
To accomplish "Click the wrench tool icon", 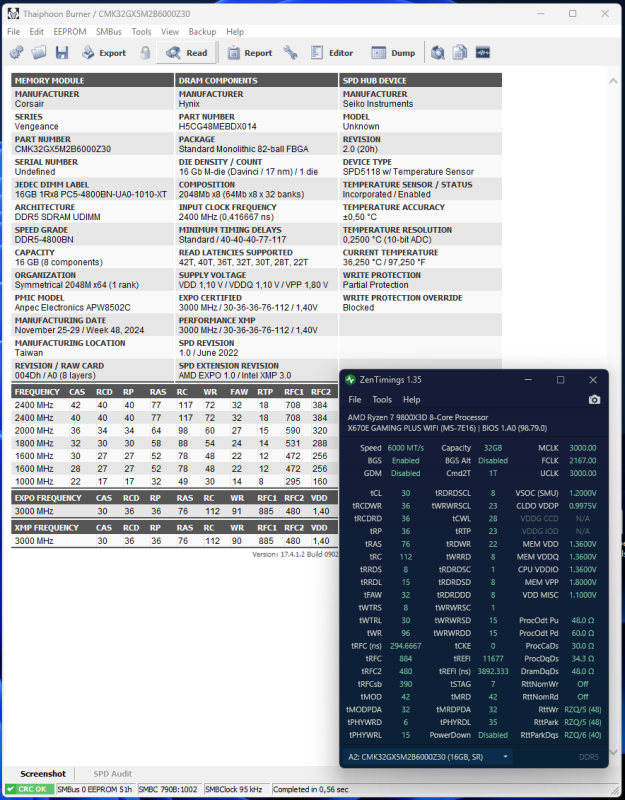I will click(x=291, y=53).
